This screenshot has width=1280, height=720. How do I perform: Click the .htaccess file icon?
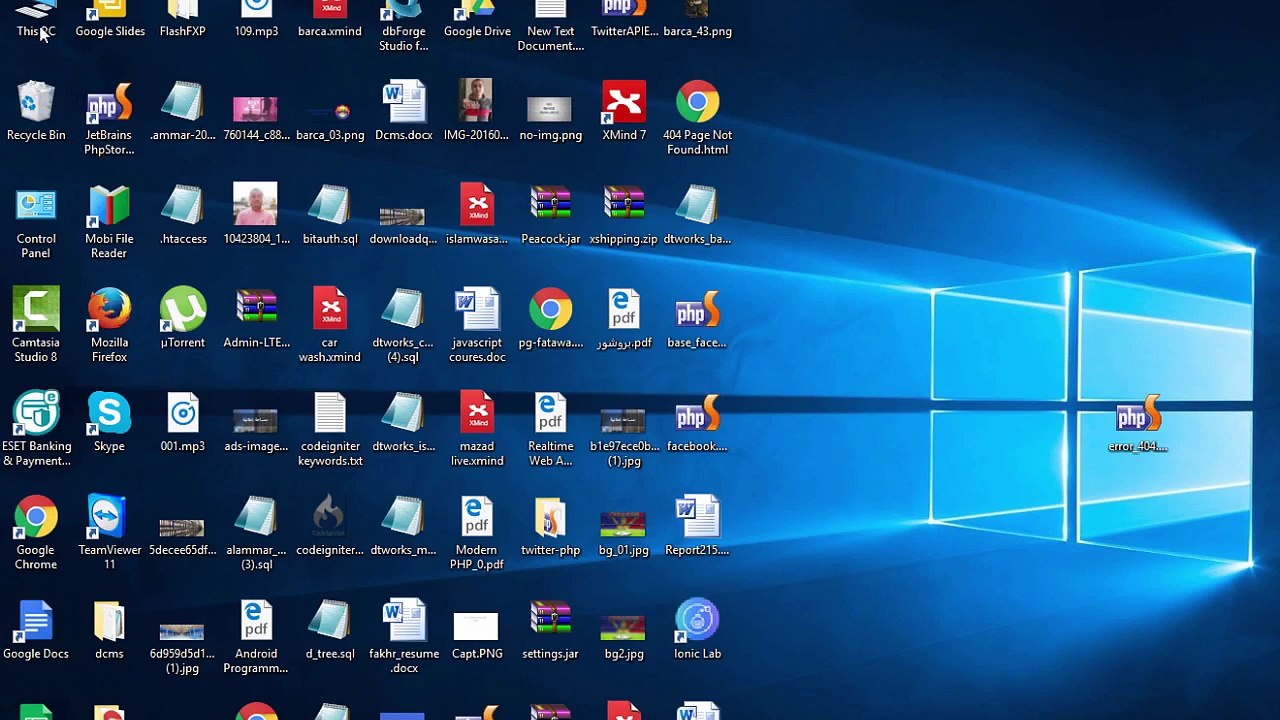(x=183, y=215)
